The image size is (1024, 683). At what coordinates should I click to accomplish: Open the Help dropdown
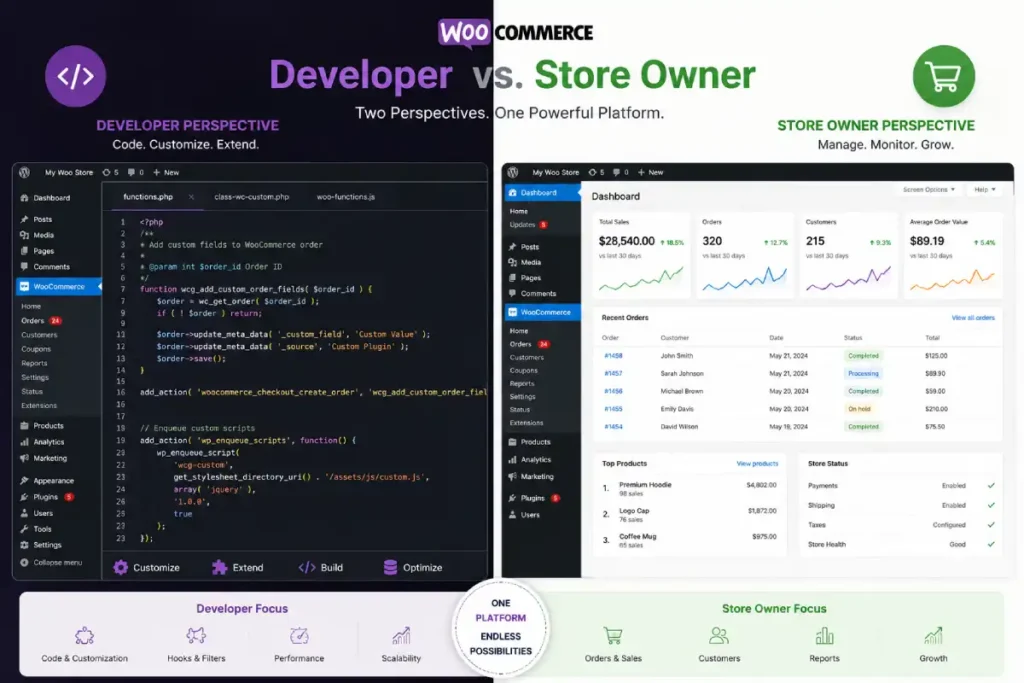(985, 189)
